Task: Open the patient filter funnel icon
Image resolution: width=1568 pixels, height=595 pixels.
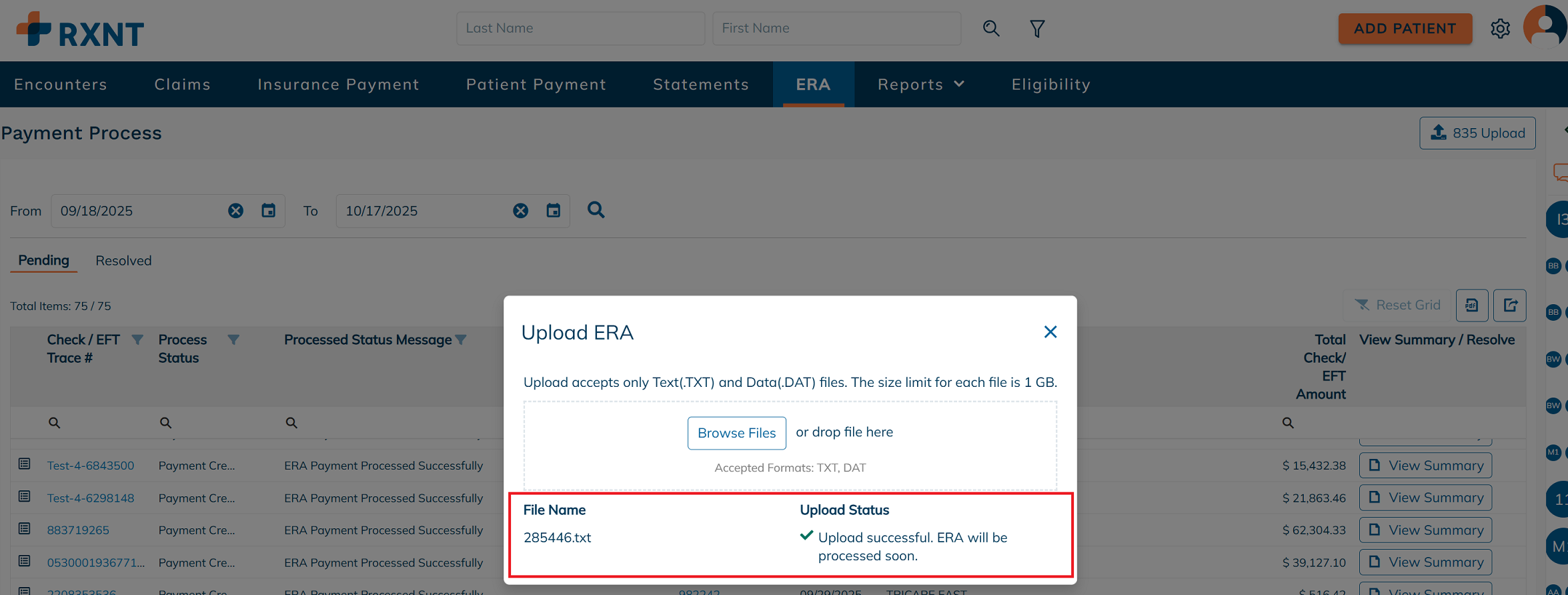Action: (1036, 28)
